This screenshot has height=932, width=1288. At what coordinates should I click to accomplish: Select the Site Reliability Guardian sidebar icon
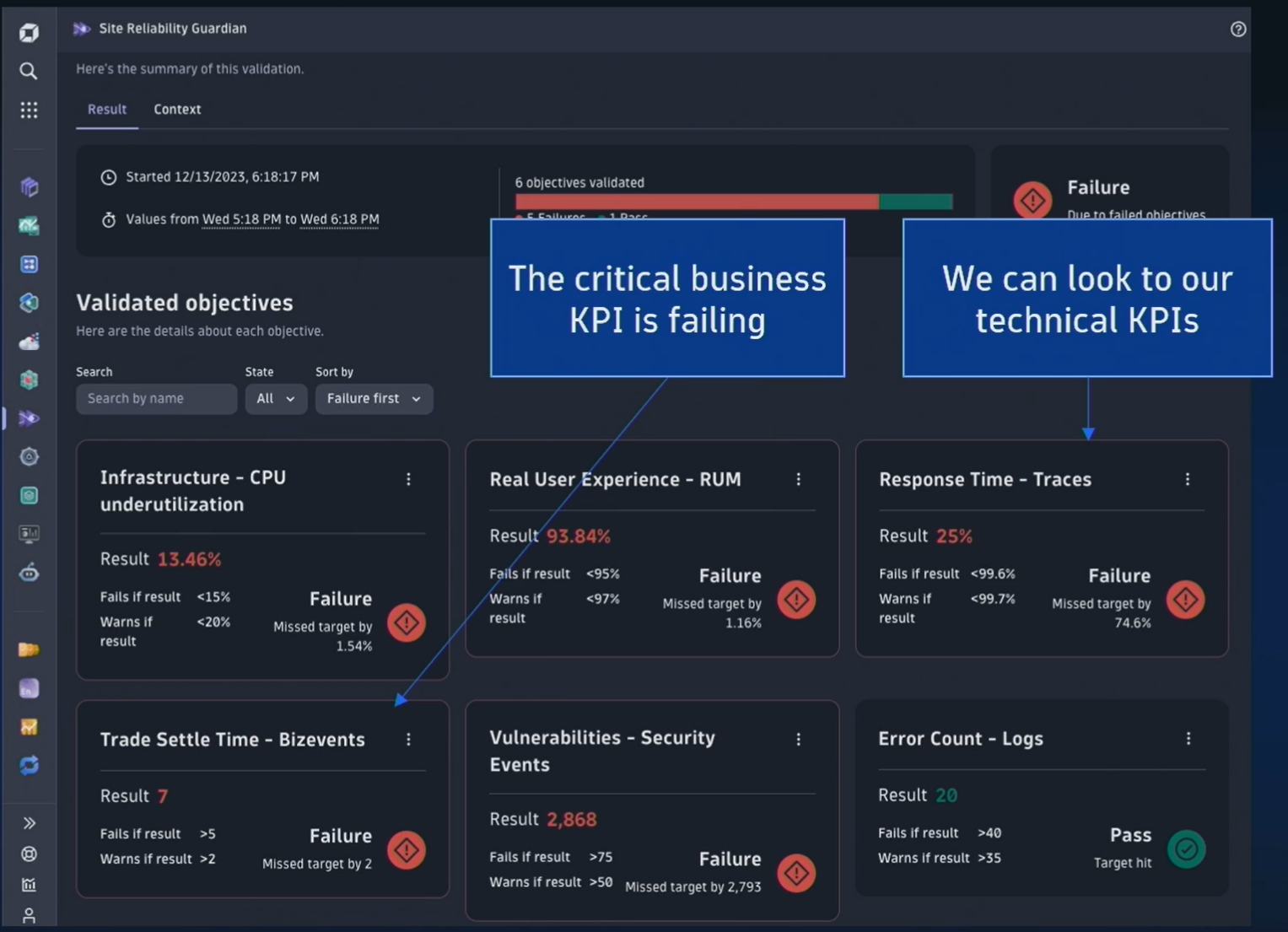[28, 418]
